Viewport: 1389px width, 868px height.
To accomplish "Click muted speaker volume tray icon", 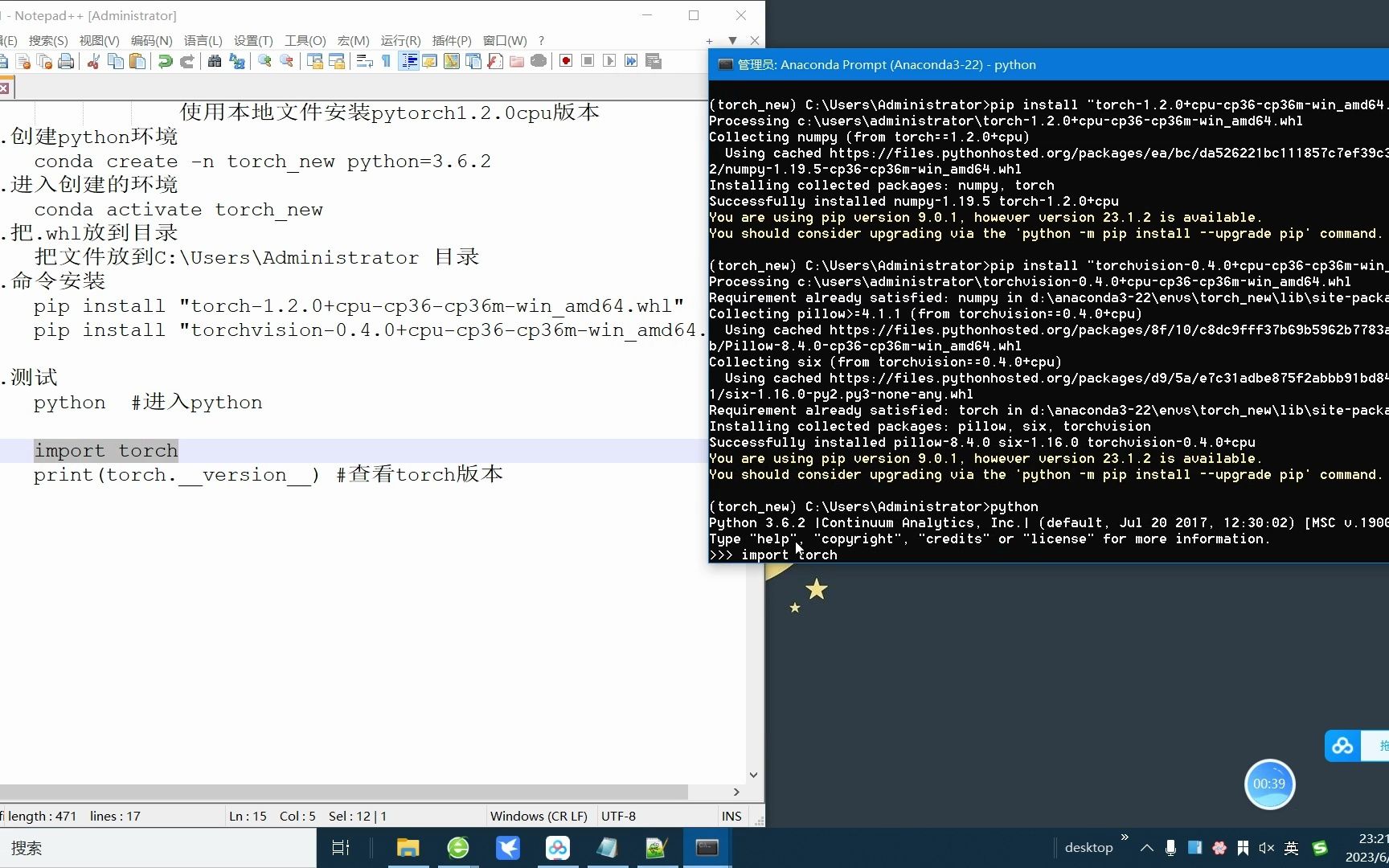I will point(1267,848).
